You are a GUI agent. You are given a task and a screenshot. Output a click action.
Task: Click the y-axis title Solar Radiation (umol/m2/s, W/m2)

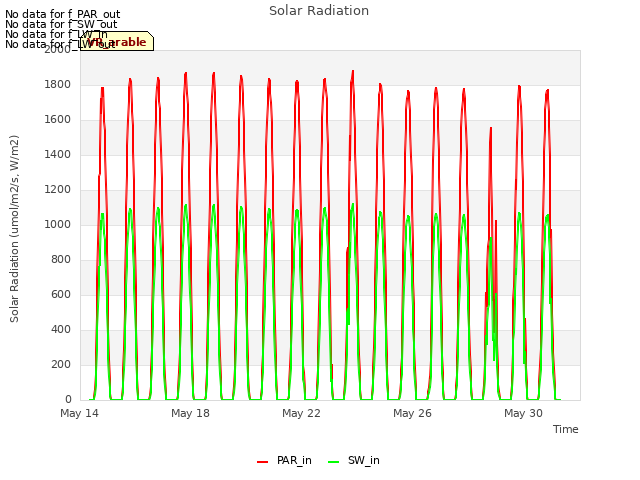(14, 229)
